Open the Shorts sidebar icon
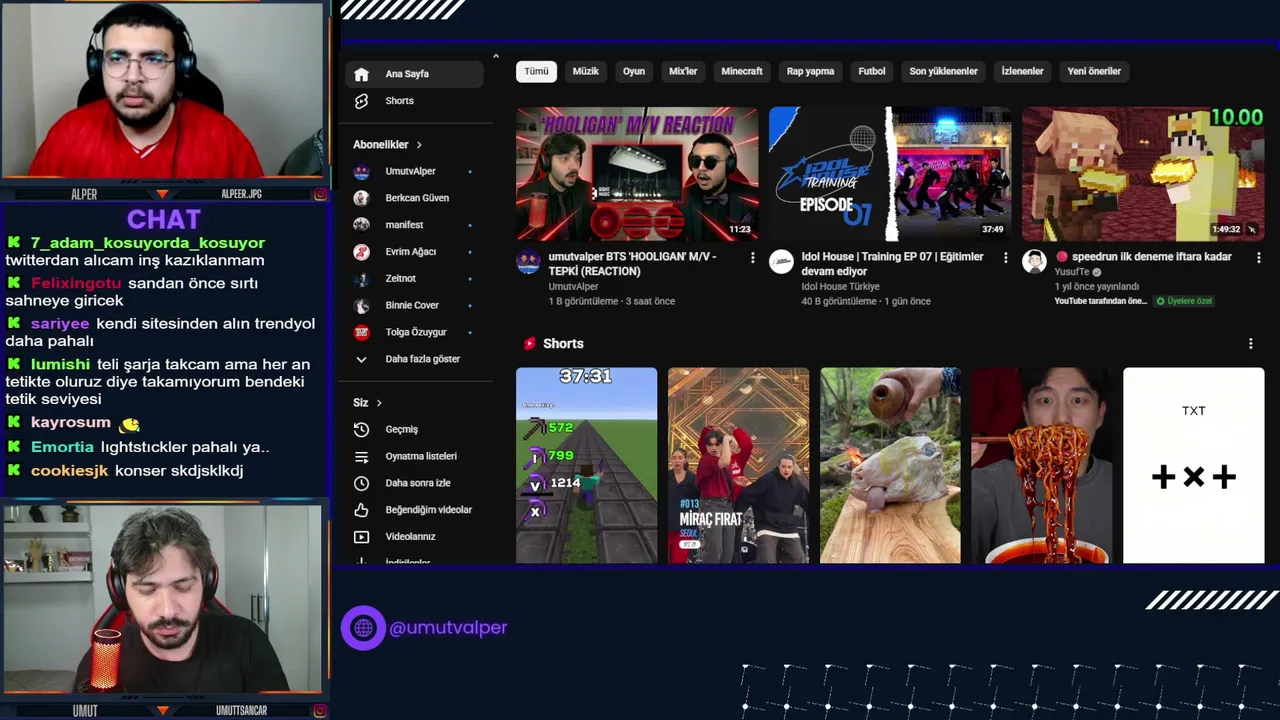This screenshot has width=1280, height=720. [362, 101]
